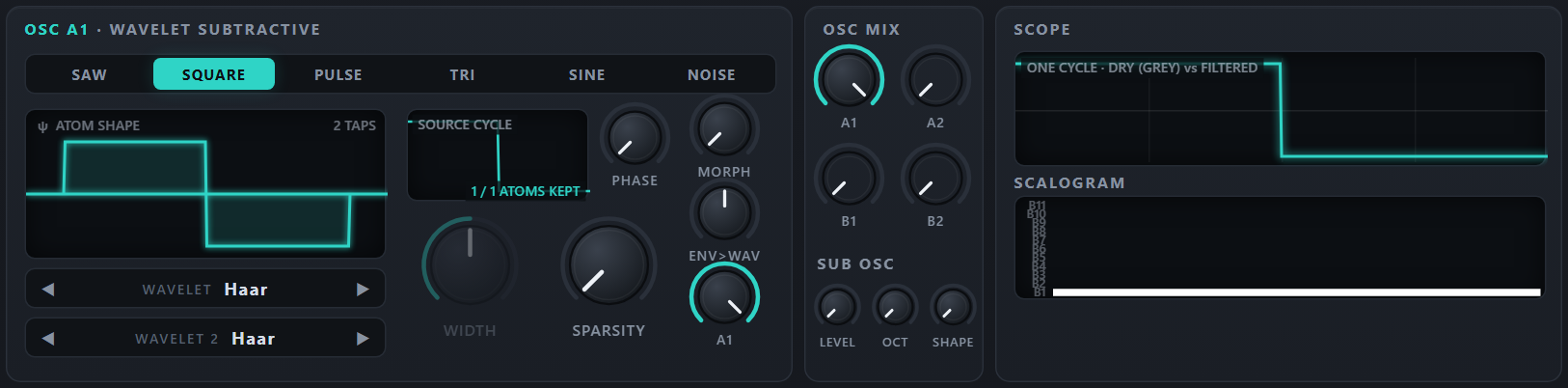
Task: Click the ATOM SHAPE waveform display
Action: [205, 184]
